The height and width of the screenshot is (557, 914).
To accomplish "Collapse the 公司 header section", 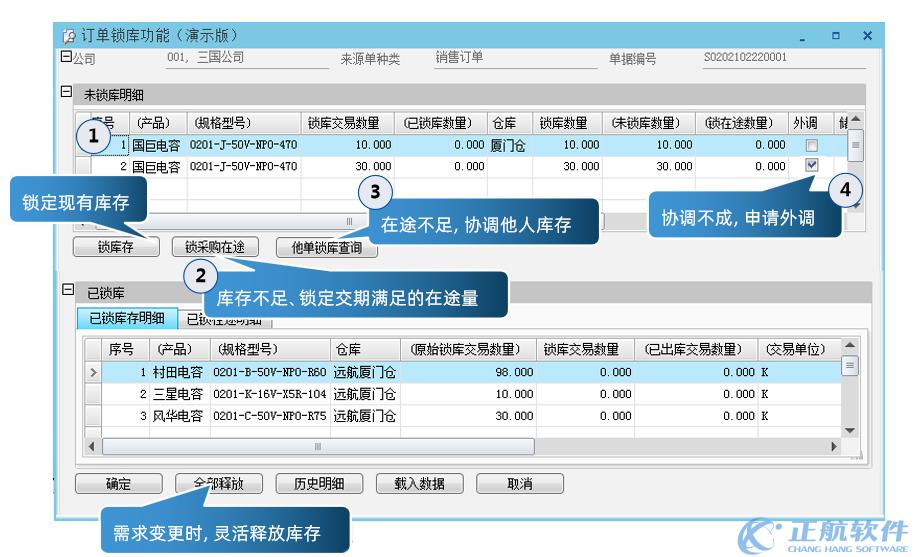I will 66,57.
